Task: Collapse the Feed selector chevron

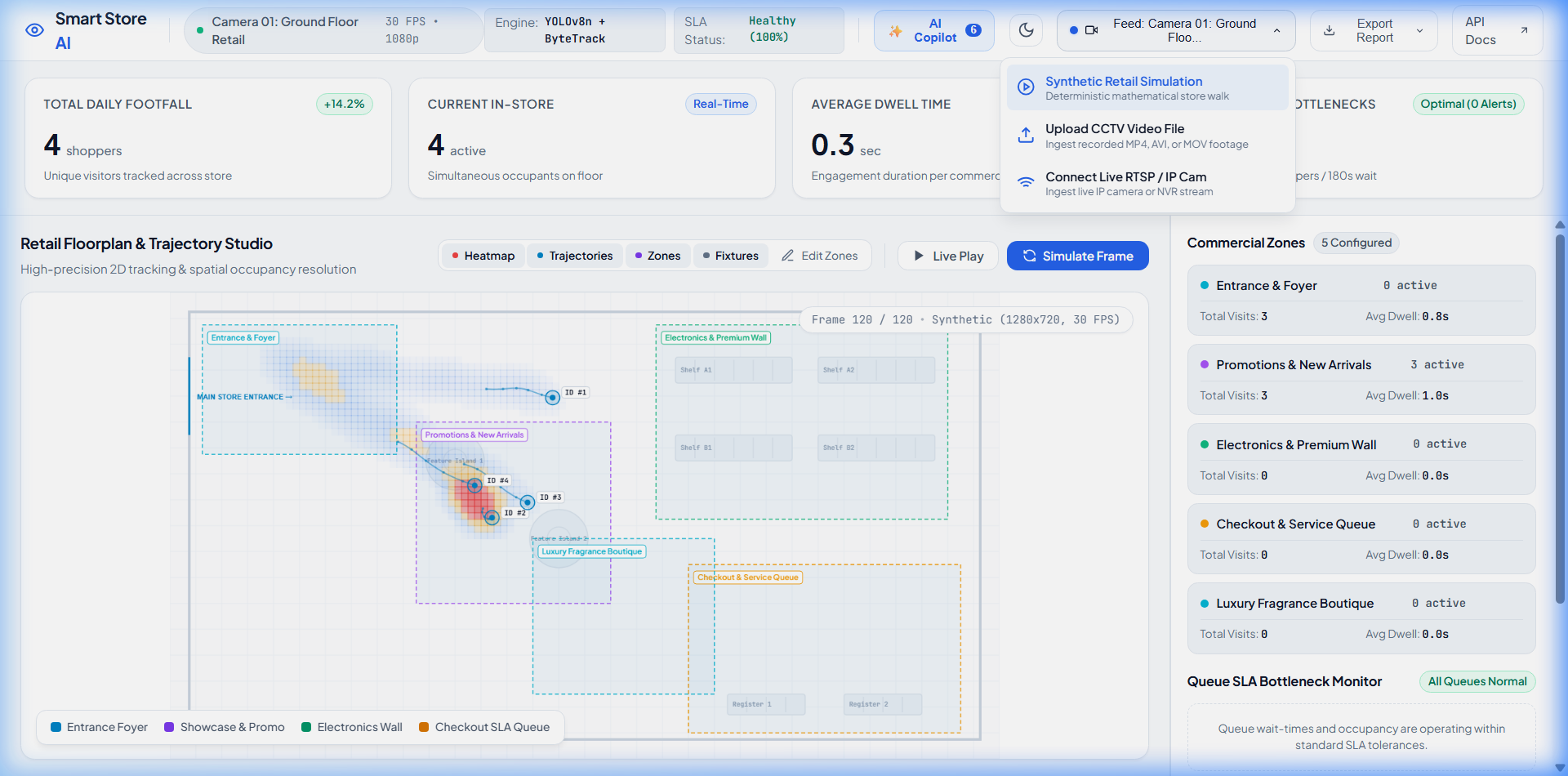Action: click(x=1276, y=30)
